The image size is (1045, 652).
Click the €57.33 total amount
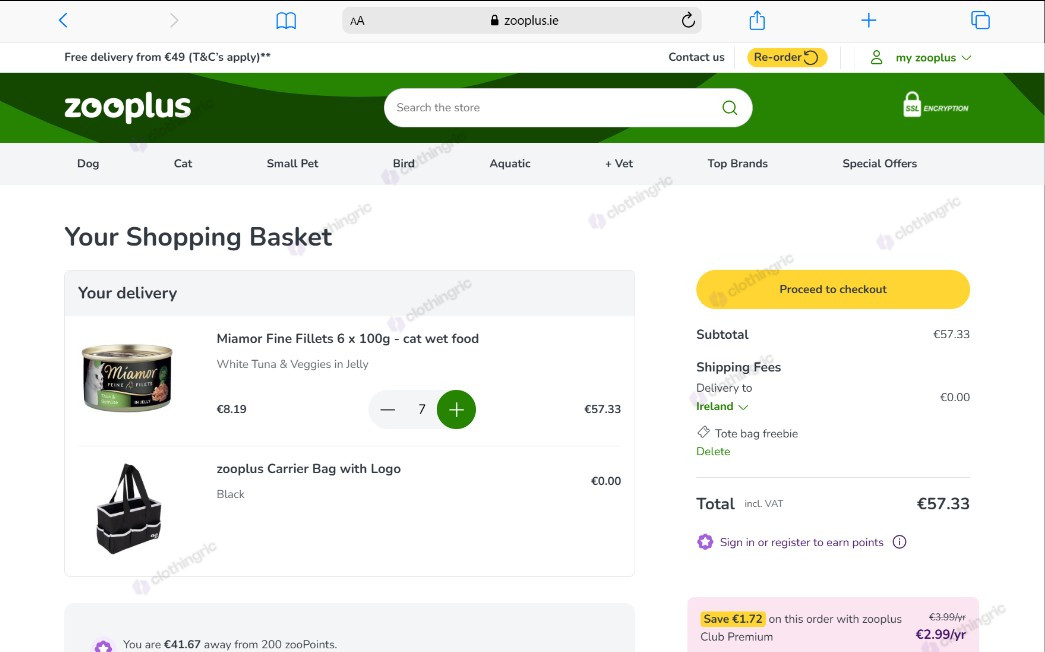pos(943,503)
